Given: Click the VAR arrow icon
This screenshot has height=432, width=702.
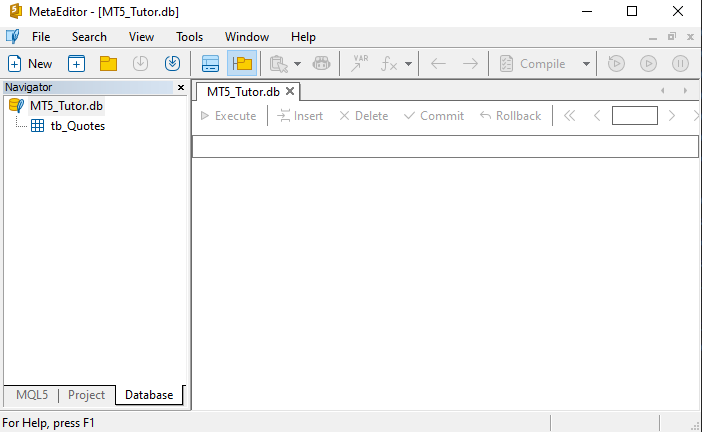Looking at the screenshot, I should coord(360,64).
